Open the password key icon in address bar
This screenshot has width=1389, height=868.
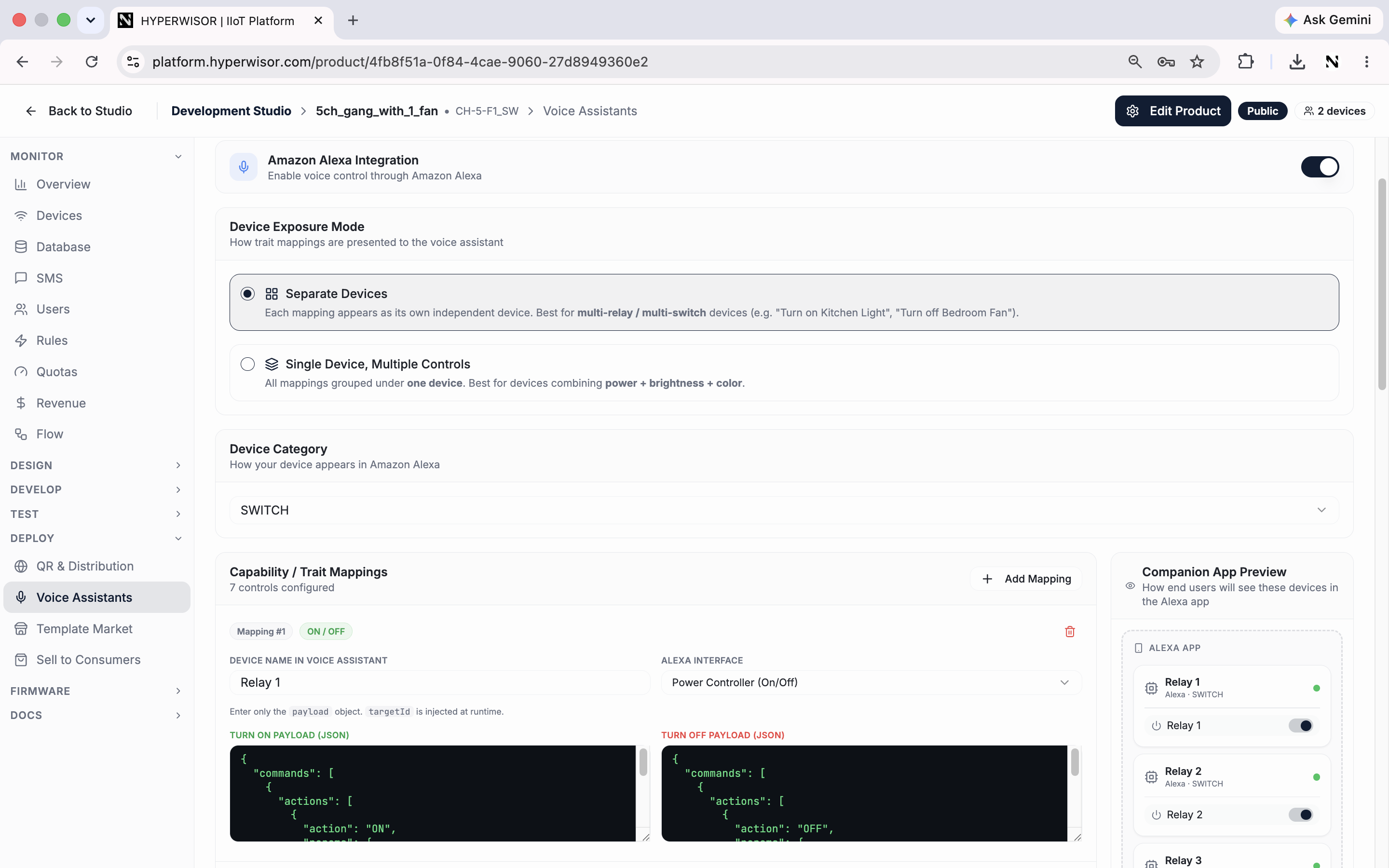click(x=1166, y=61)
